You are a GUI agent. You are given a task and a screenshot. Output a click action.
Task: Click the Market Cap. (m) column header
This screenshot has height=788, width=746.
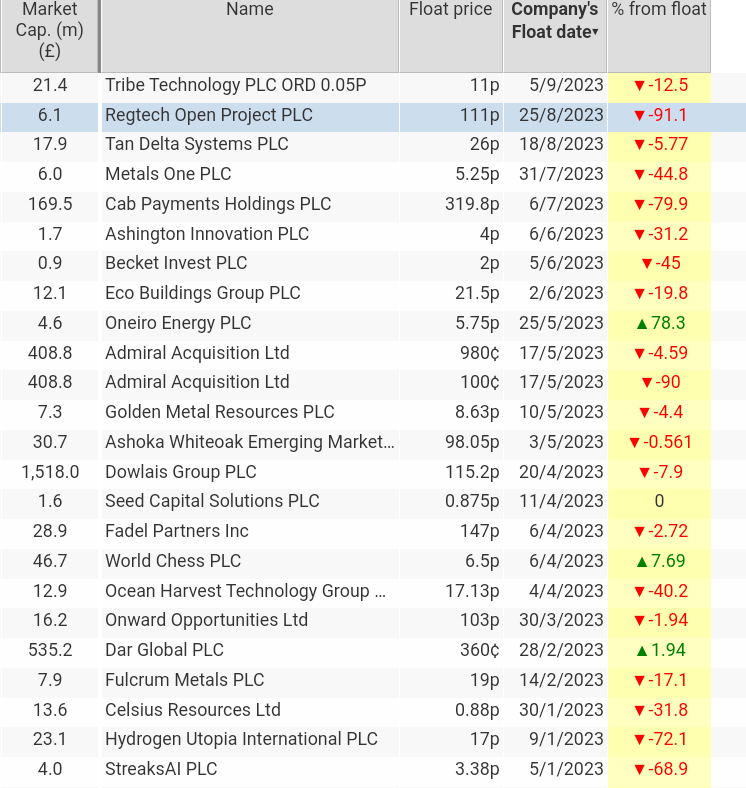pyautogui.click(x=50, y=30)
